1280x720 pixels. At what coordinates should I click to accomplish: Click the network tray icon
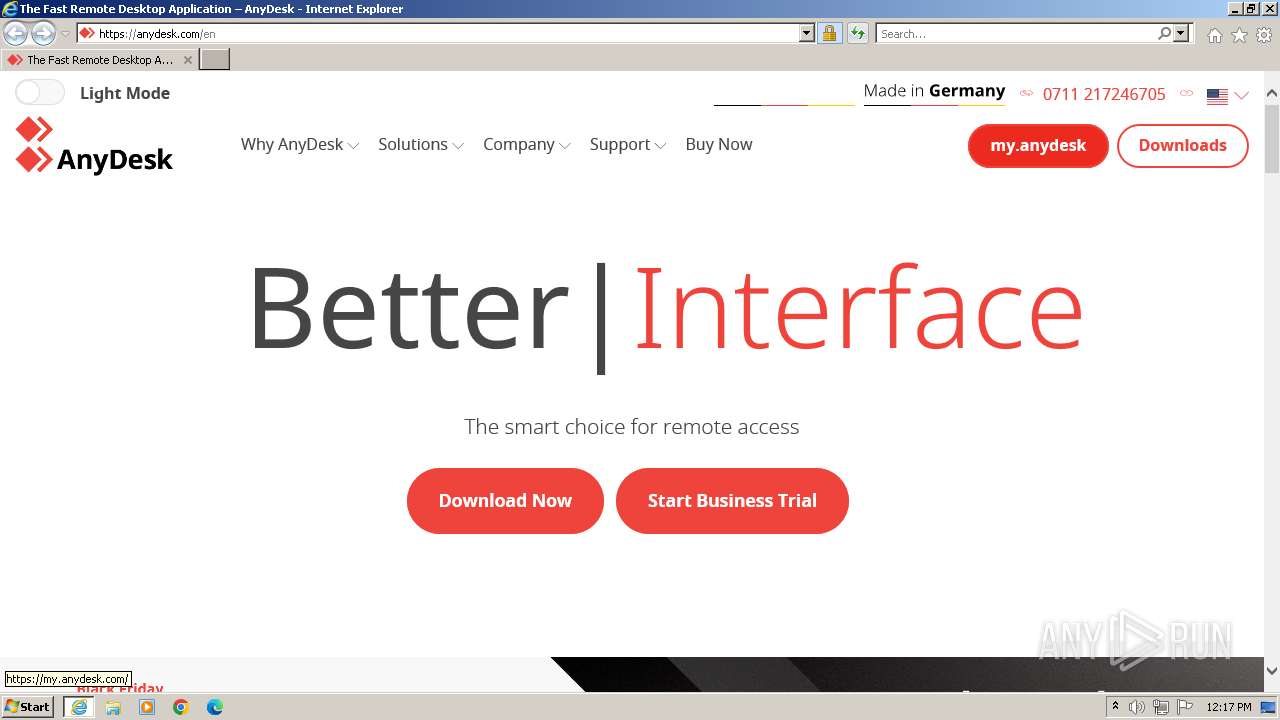coord(1161,707)
